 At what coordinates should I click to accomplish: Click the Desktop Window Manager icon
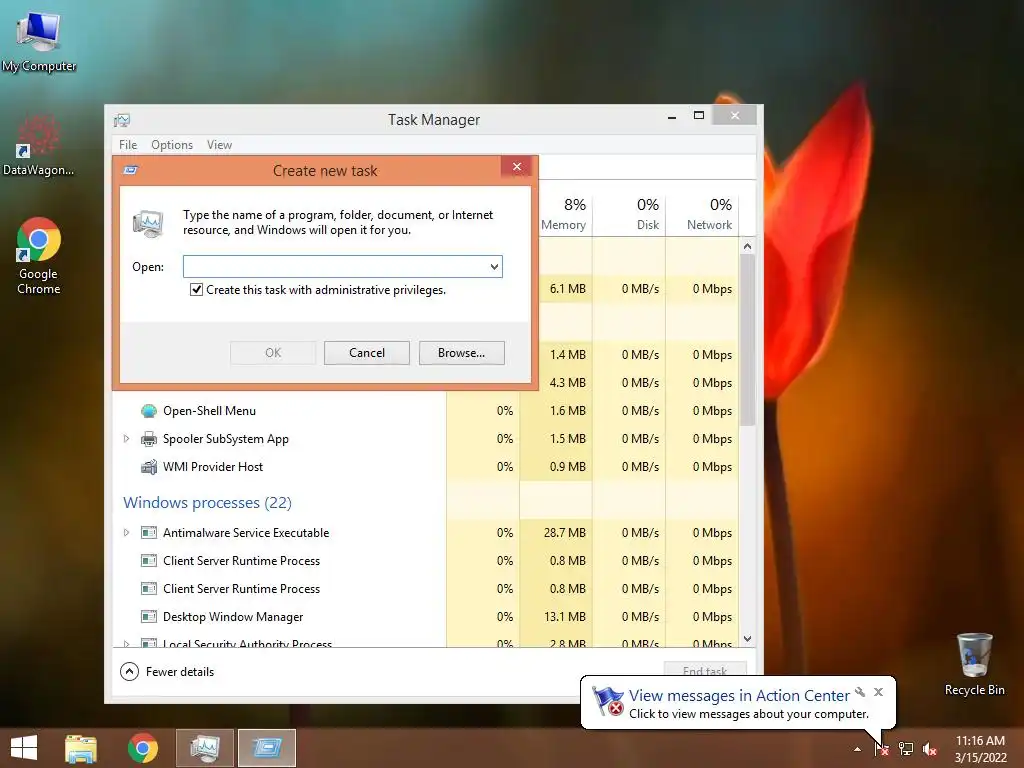tap(149, 616)
